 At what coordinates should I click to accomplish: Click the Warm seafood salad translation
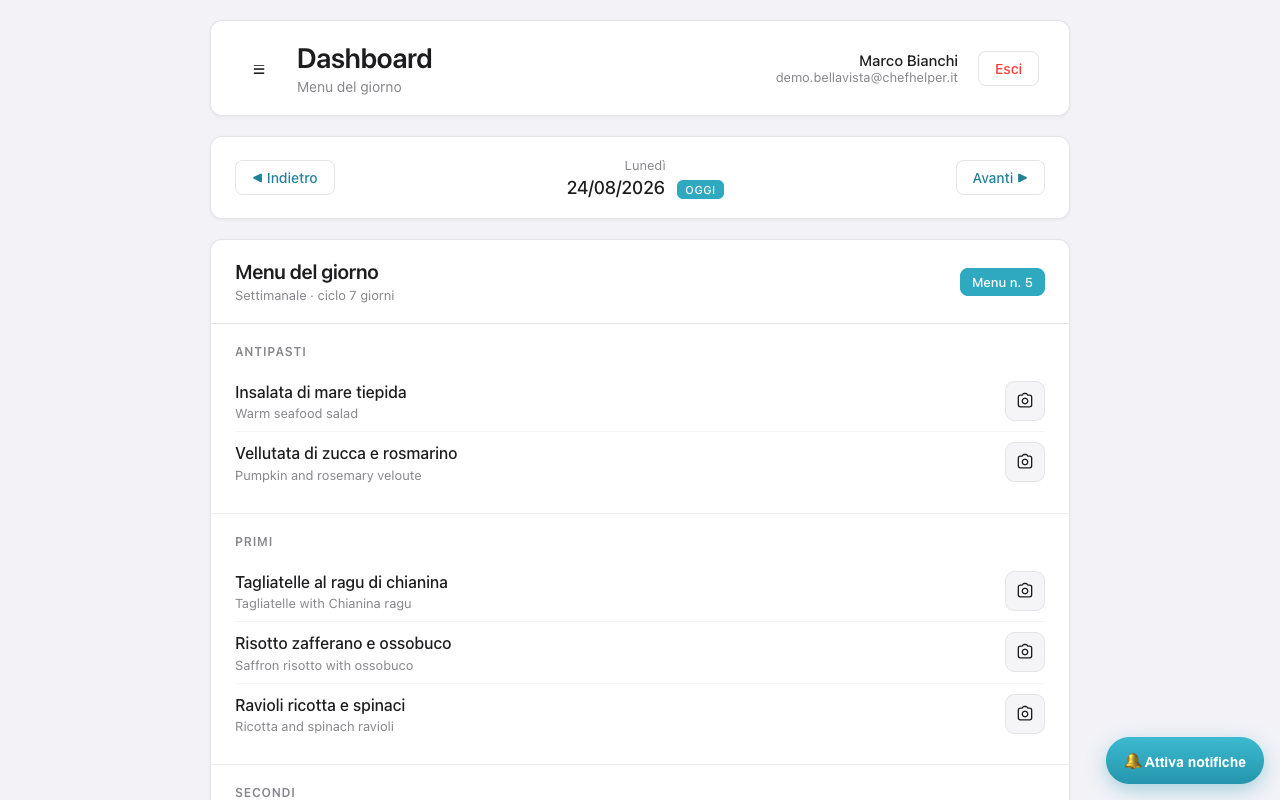296,414
